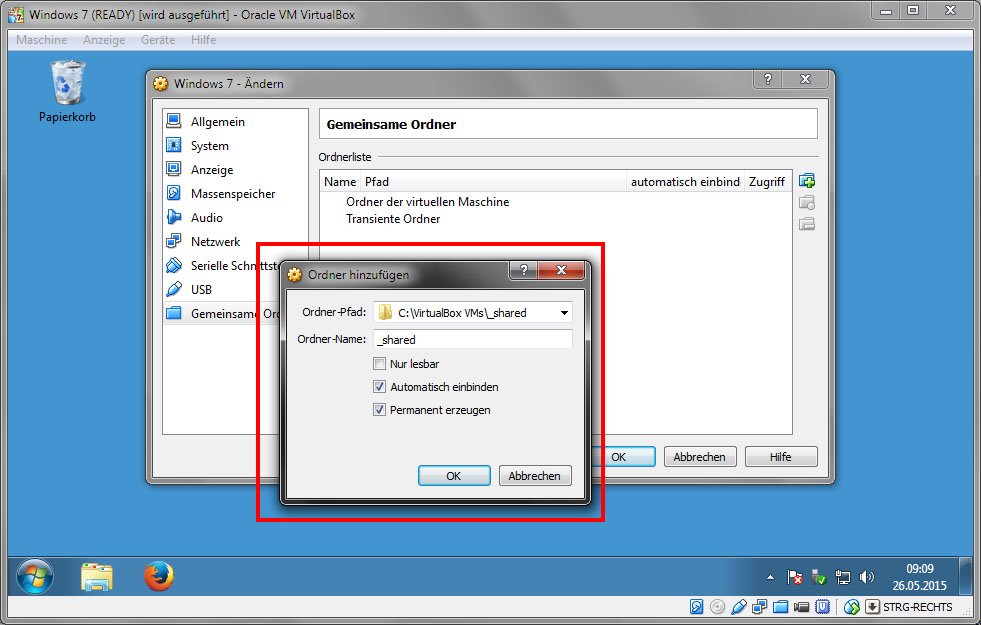The height and width of the screenshot is (625, 981).
Task: Open the Ordner-Pfad dropdown
Action: (564, 313)
